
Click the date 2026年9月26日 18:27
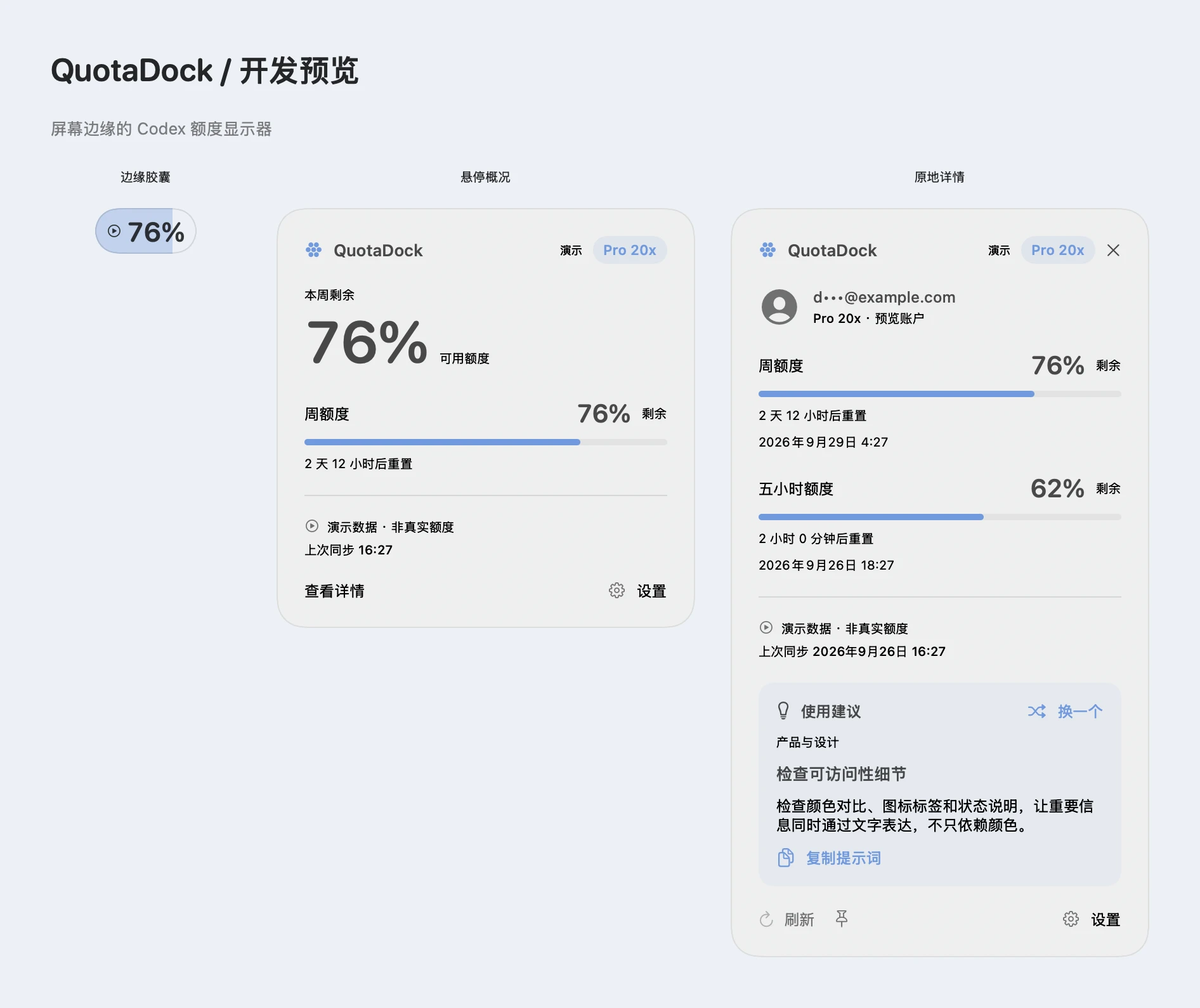[x=826, y=565]
